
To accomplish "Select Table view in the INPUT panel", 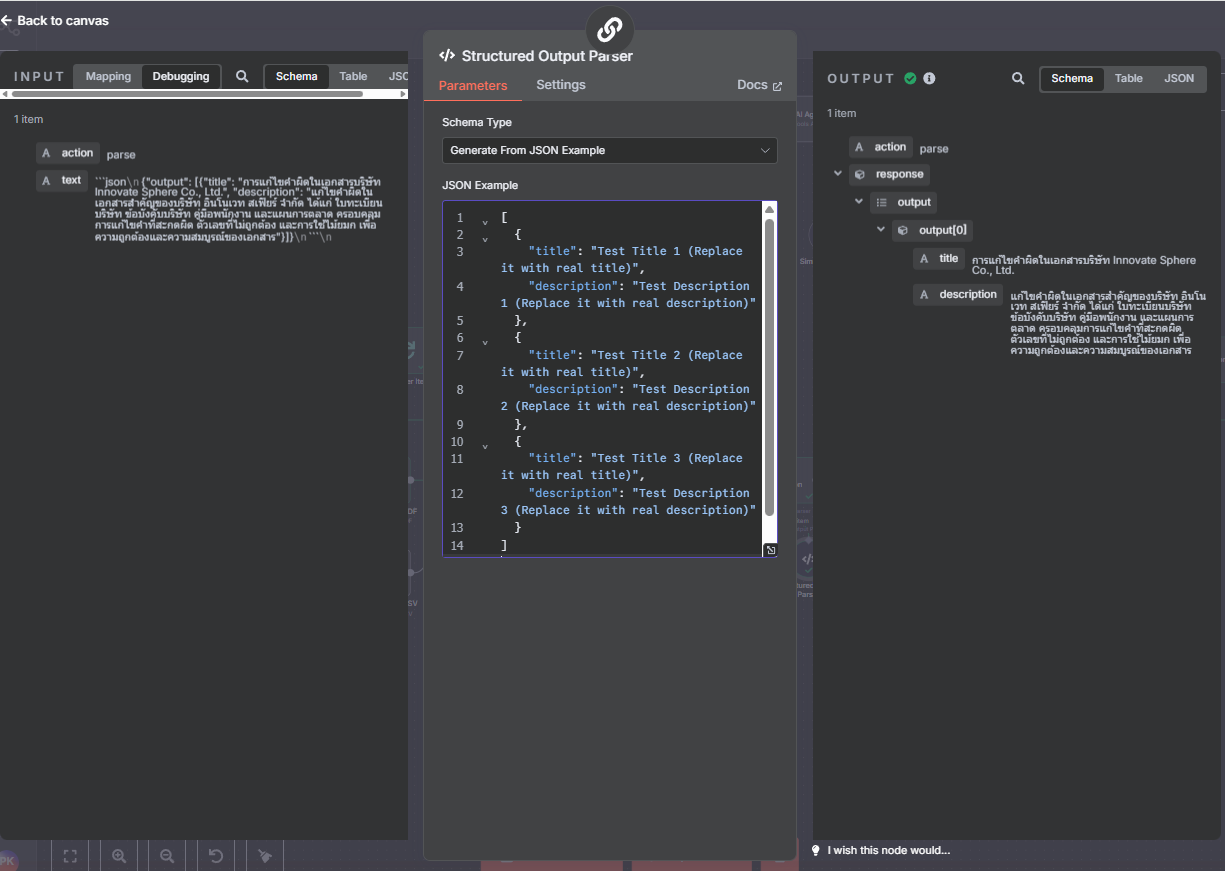I will [x=353, y=76].
